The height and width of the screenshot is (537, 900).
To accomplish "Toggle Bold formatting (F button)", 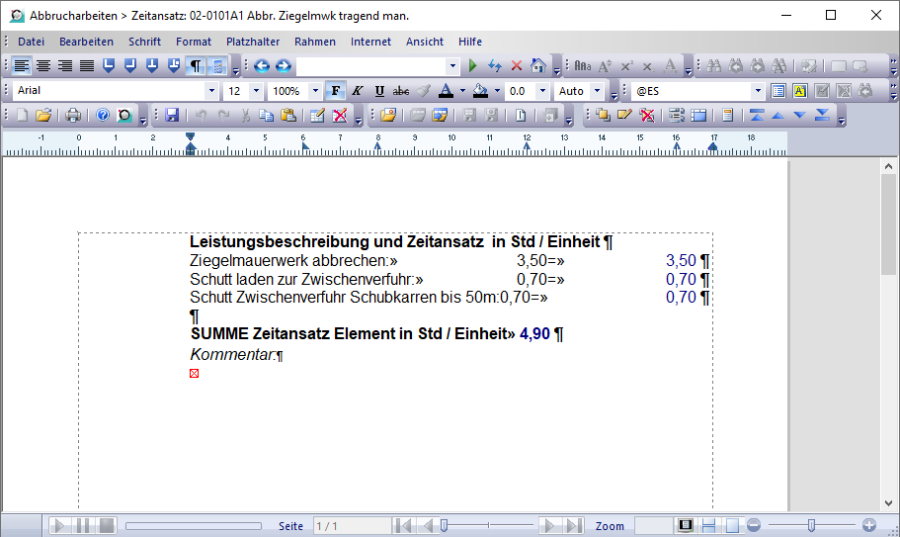I will pos(336,91).
